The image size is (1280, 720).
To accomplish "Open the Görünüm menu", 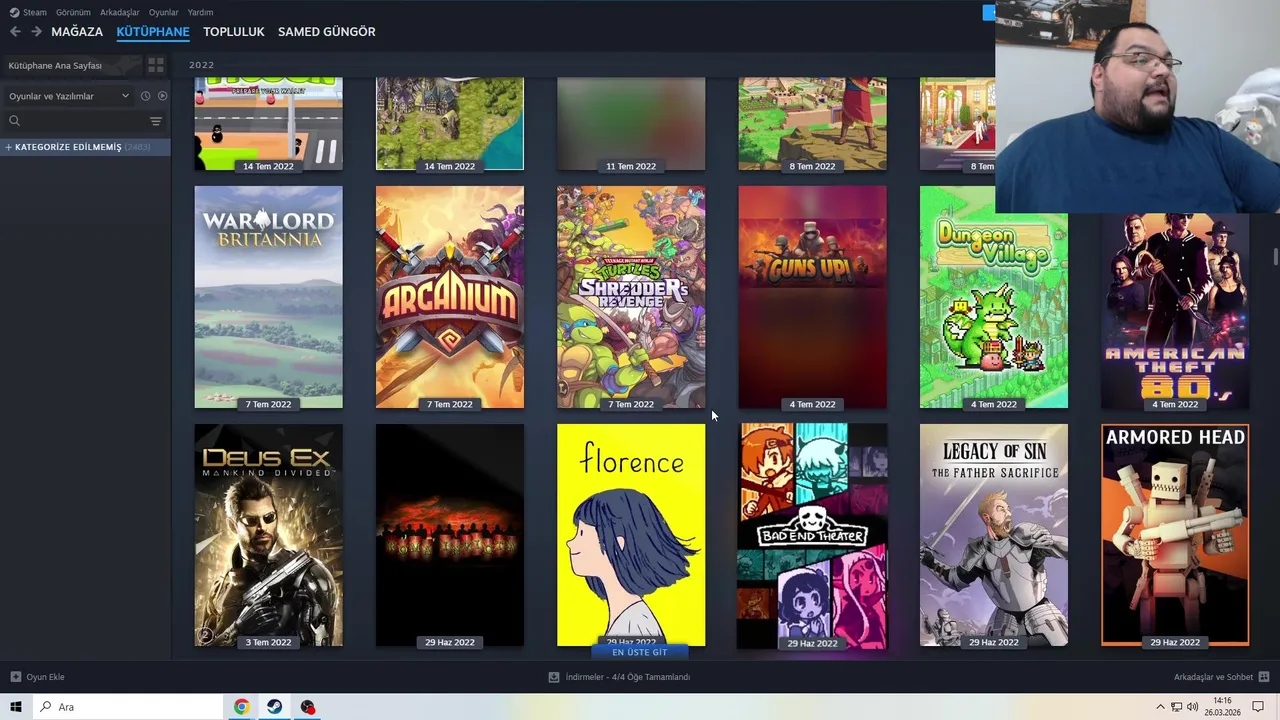I will (x=73, y=12).
